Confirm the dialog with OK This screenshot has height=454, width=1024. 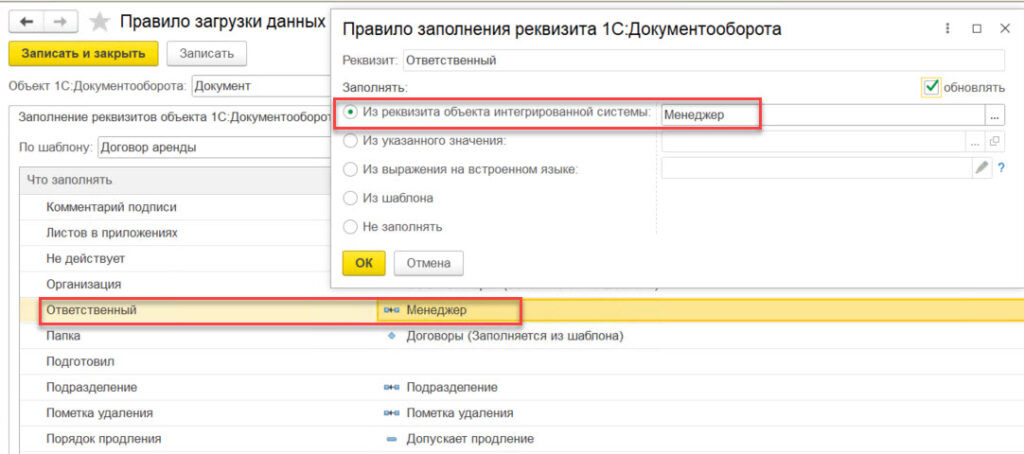tap(364, 263)
